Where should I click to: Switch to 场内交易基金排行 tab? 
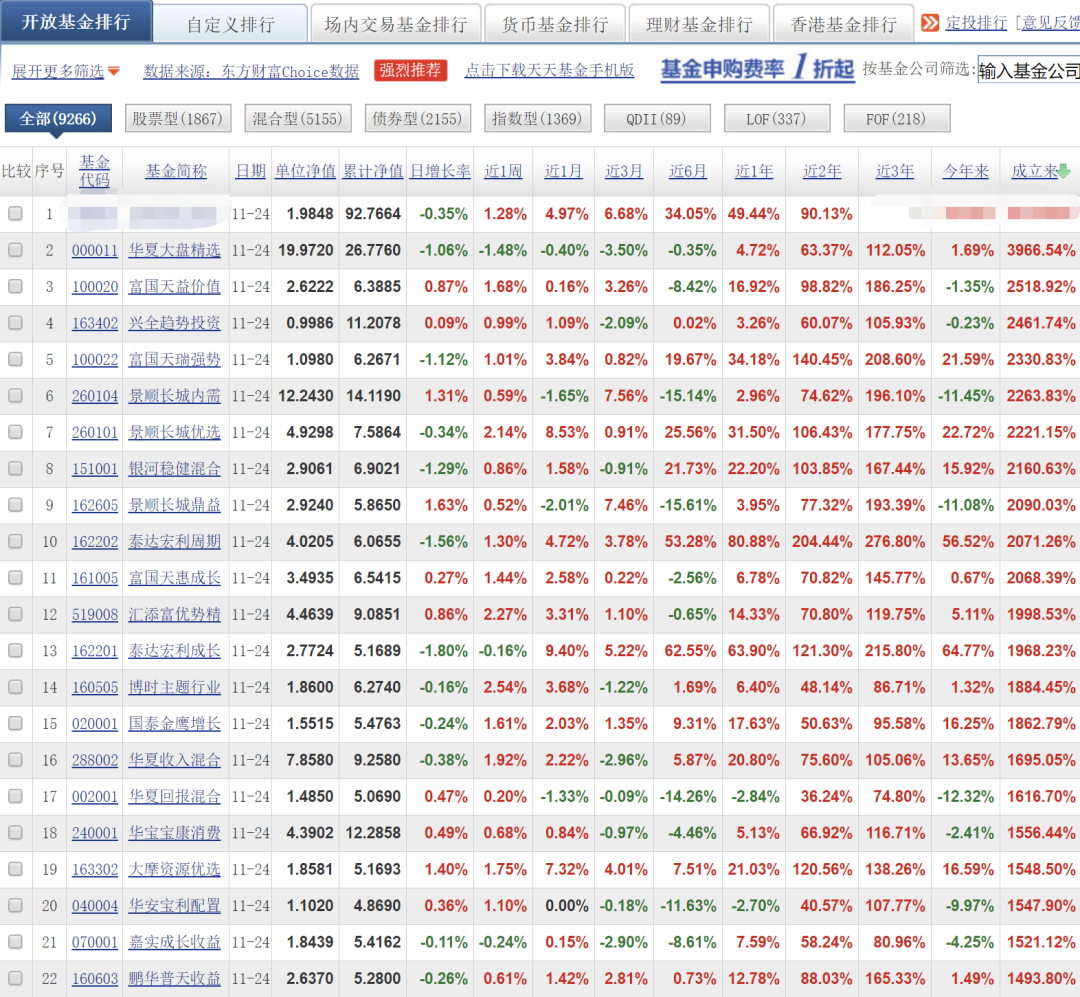pos(395,24)
